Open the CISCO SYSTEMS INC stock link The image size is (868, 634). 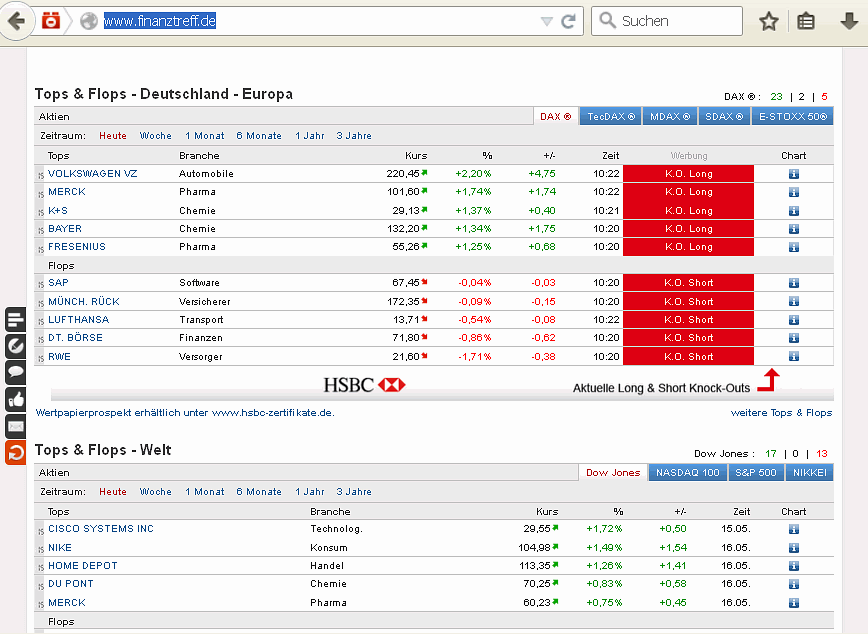[x=101, y=529]
